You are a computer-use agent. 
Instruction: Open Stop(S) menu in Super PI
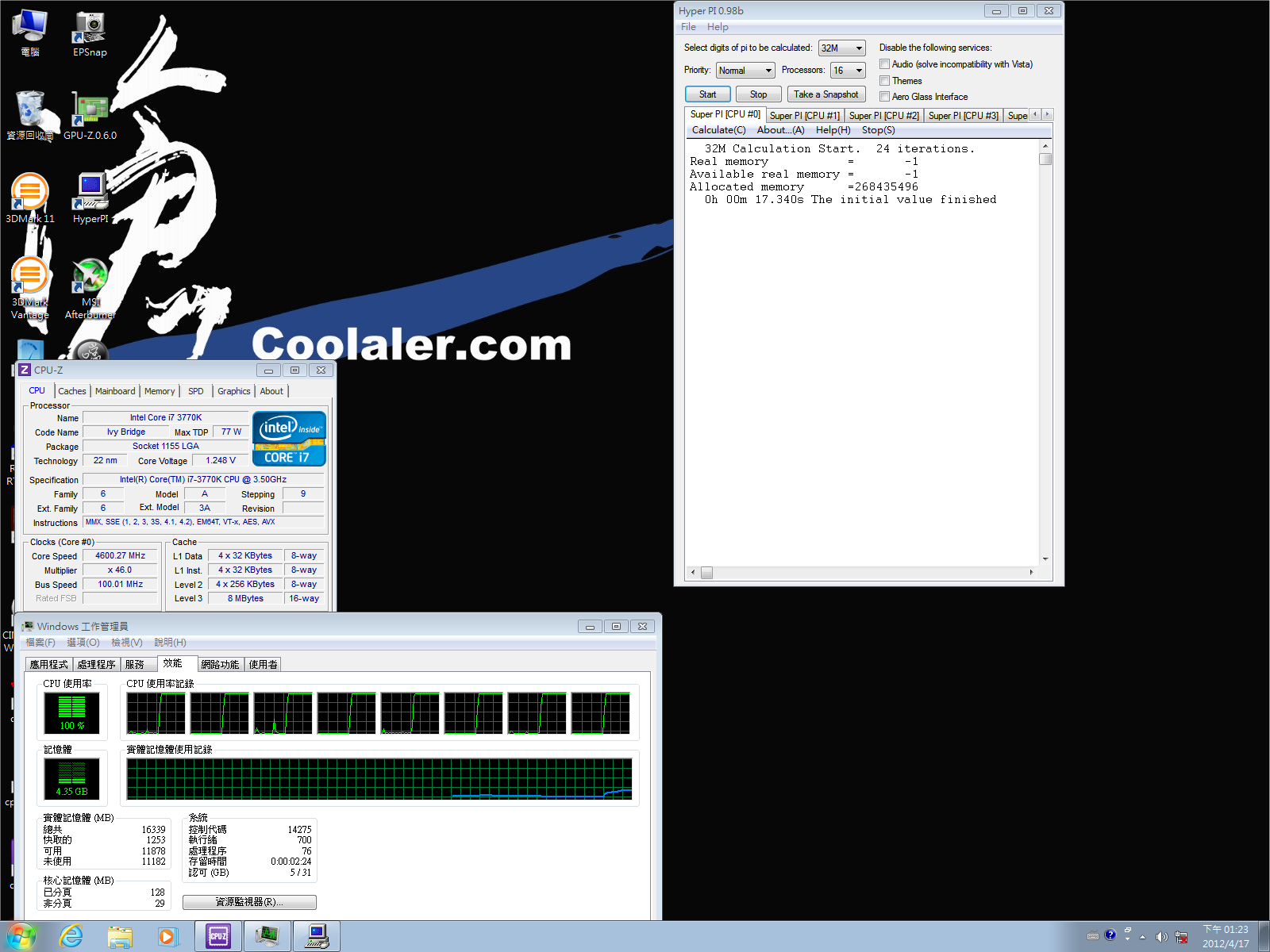pos(879,130)
